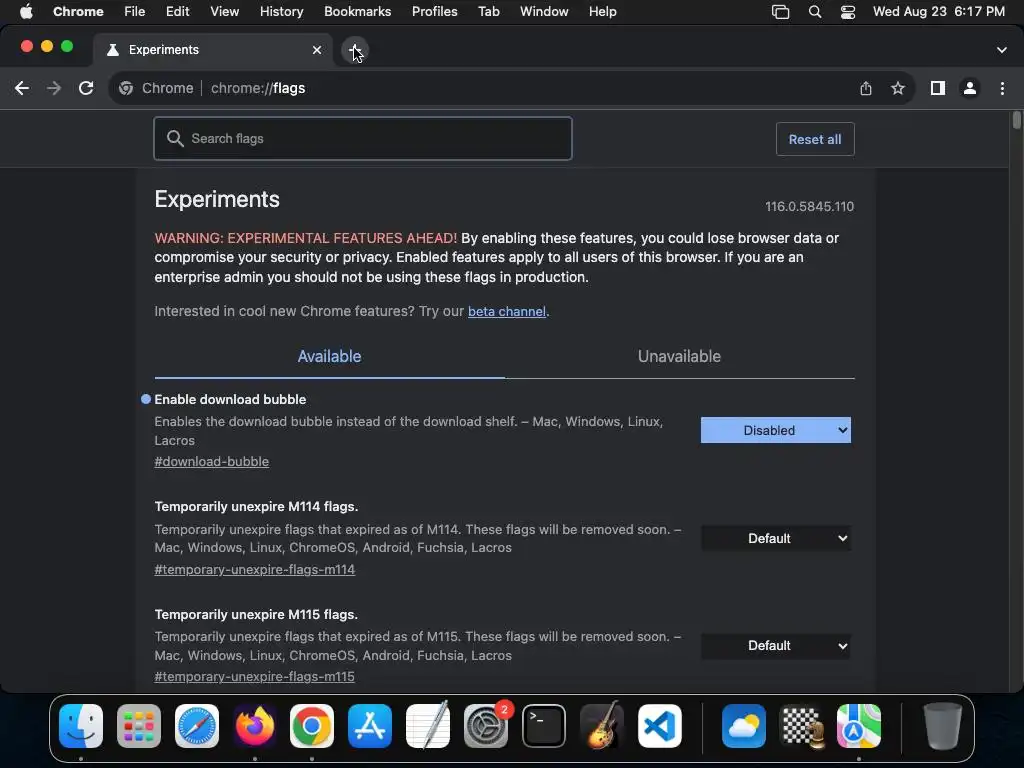Open the Trash in the Dock
The image size is (1024, 768).
[942, 726]
